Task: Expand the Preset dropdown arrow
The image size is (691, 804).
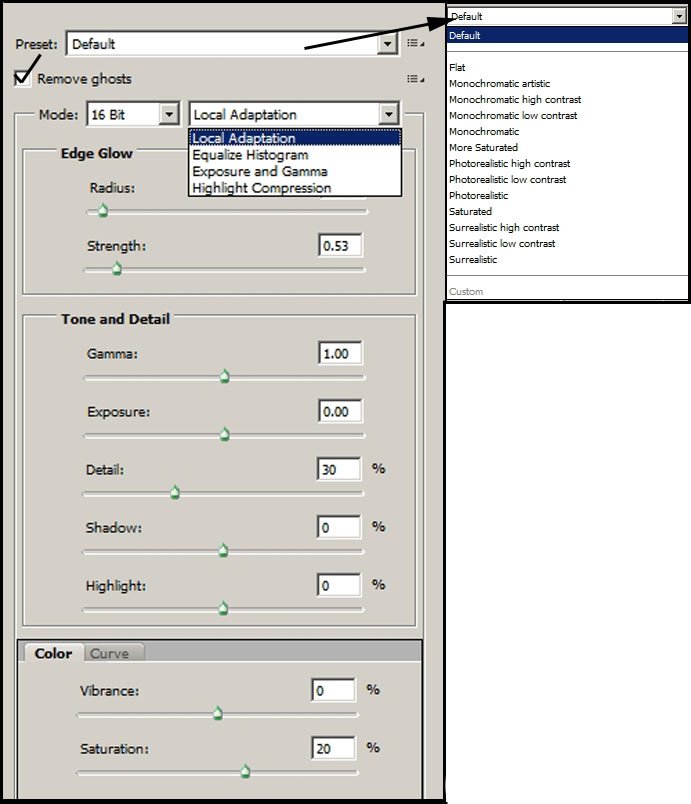Action: tap(388, 44)
